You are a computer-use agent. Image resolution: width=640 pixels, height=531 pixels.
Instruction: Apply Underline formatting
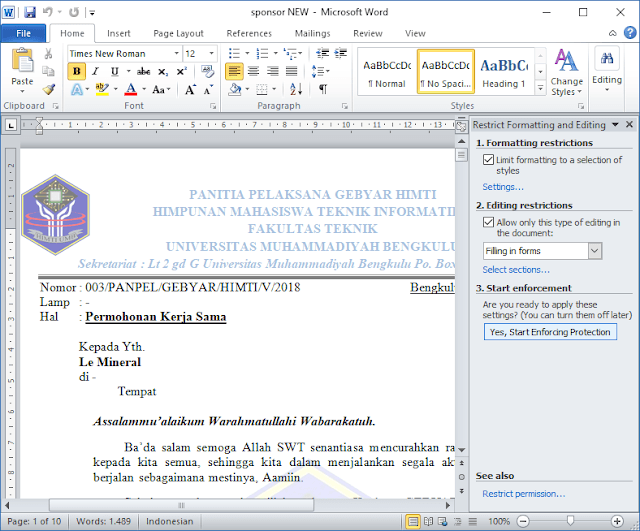115,71
